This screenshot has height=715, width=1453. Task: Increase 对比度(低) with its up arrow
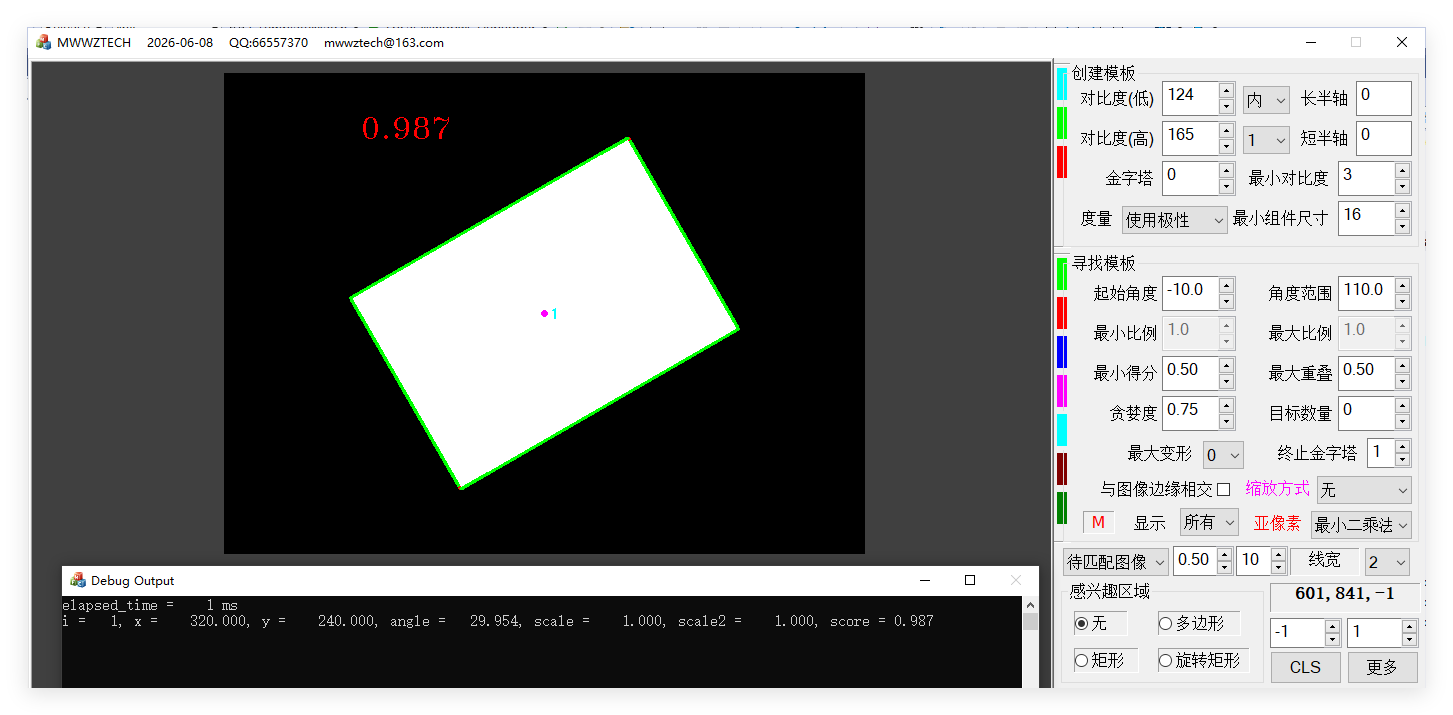[x=1226, y=91]
